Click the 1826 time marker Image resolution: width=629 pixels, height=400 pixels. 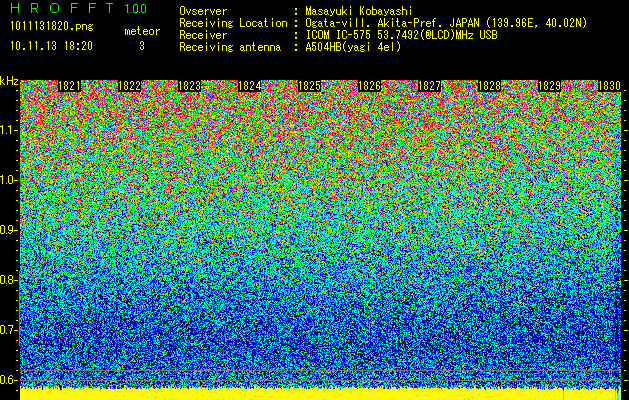[x=369, y=86]
